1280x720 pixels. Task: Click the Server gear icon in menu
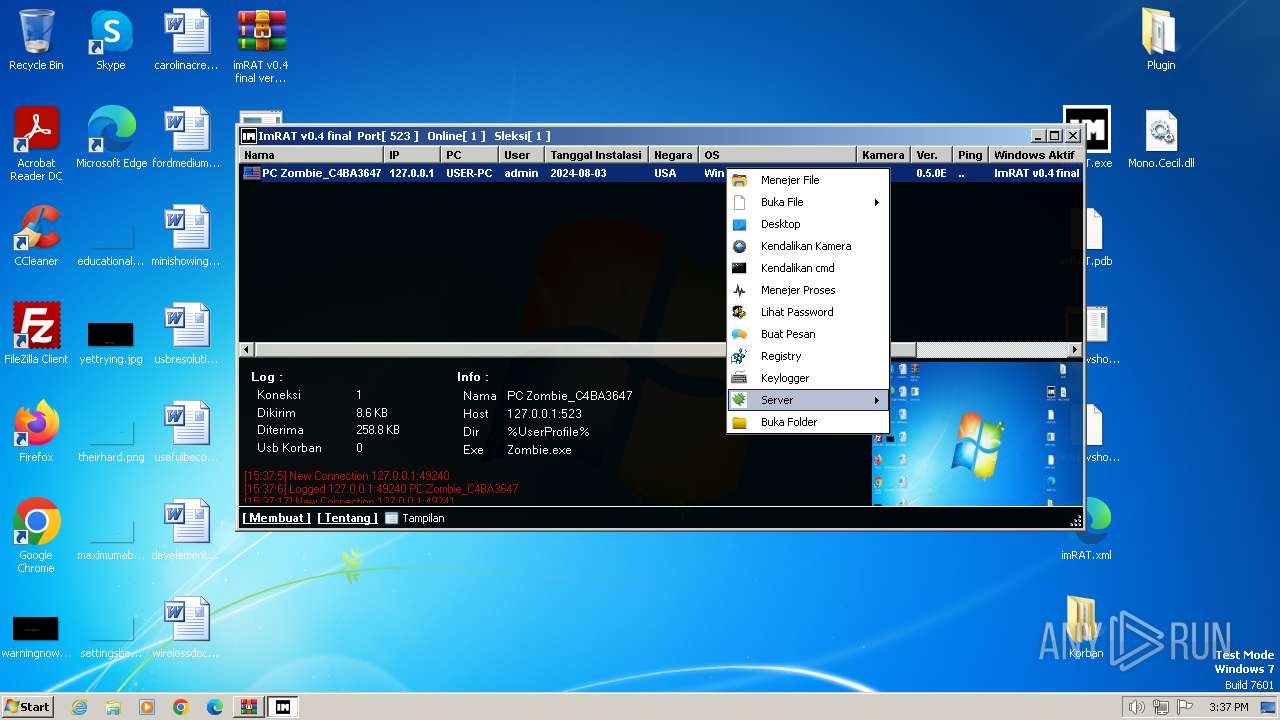740,400
